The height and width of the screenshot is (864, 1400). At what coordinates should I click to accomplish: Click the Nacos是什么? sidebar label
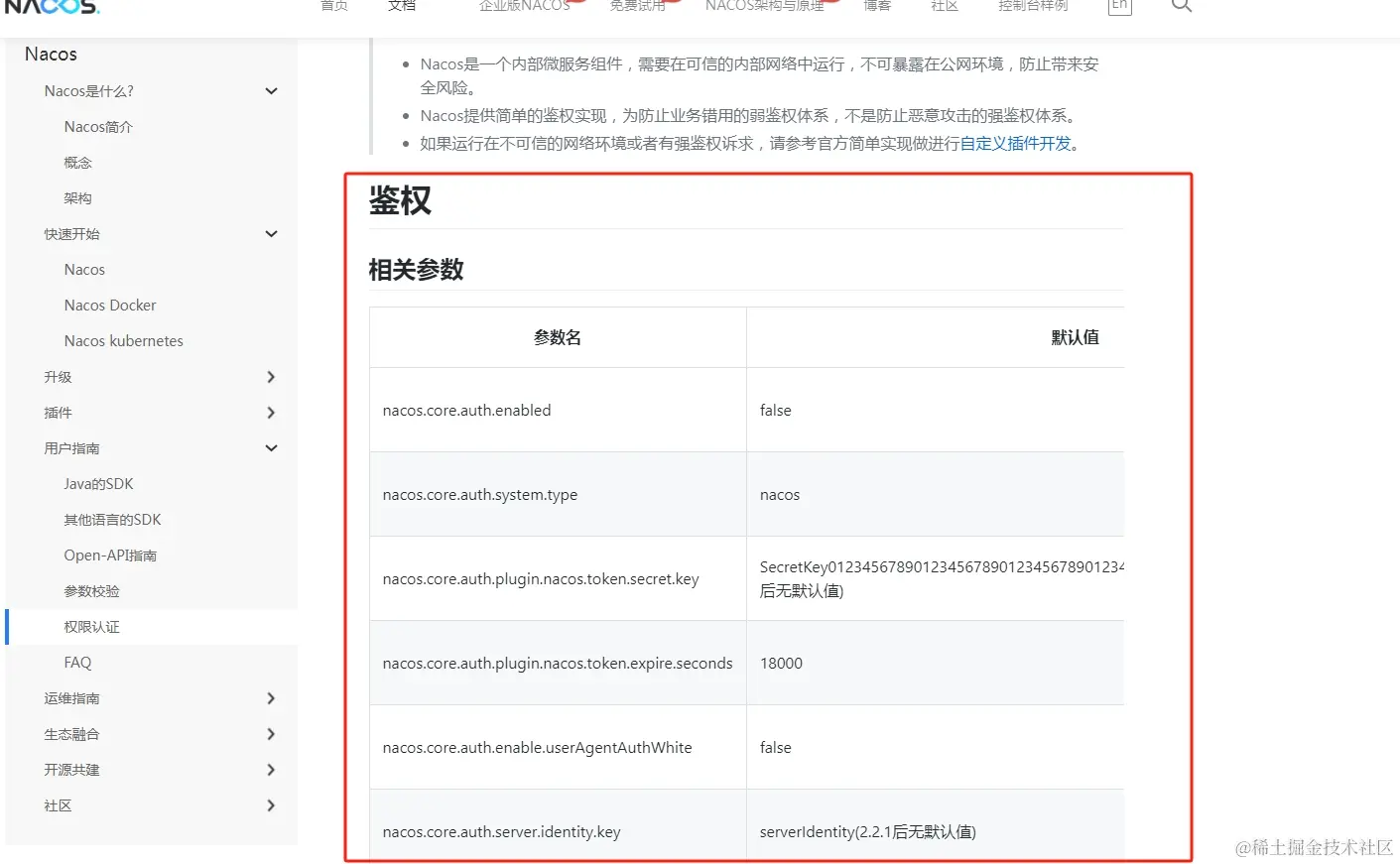[x=88, y=91]
